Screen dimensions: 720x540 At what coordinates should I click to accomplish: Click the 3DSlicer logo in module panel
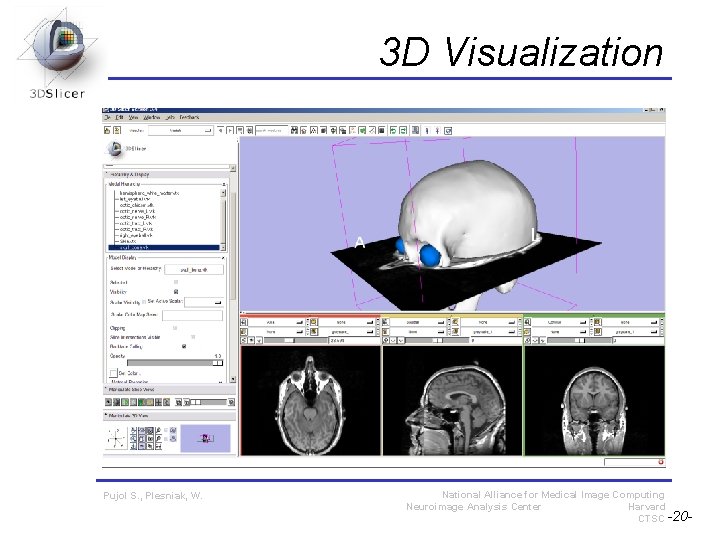tap(125, 149)
